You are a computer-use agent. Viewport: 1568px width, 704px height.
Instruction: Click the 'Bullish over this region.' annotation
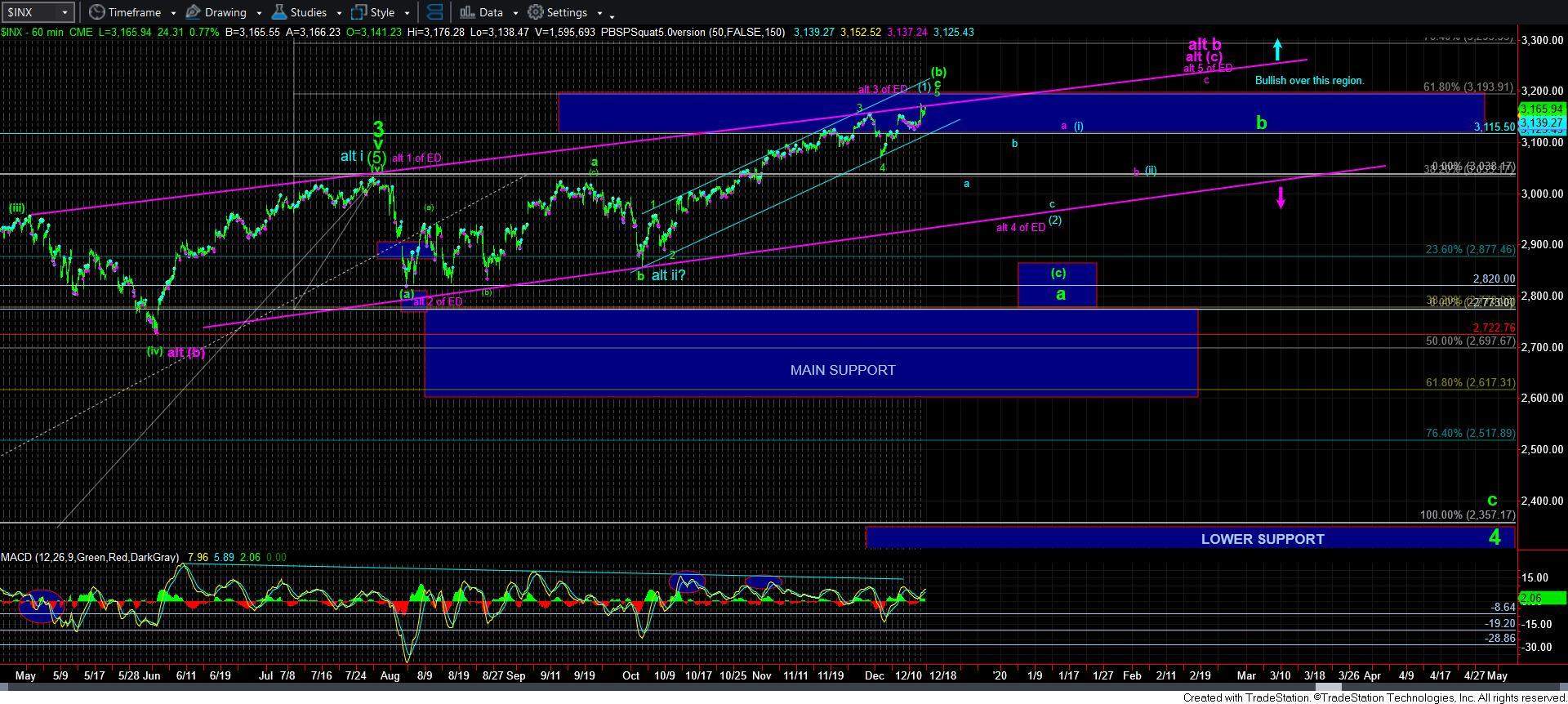click(x=1309, y=81)
